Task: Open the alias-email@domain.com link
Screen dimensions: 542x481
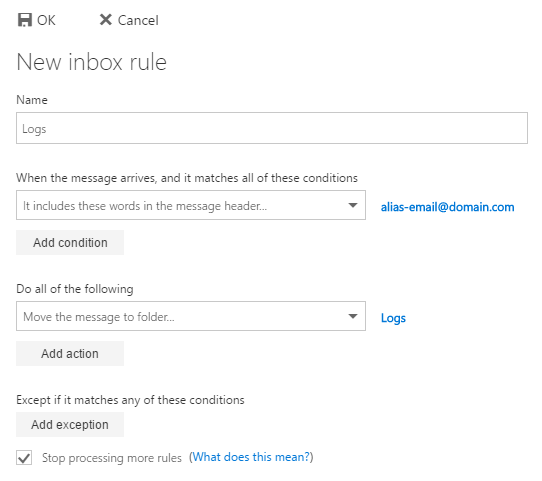Action: [447, 207]
